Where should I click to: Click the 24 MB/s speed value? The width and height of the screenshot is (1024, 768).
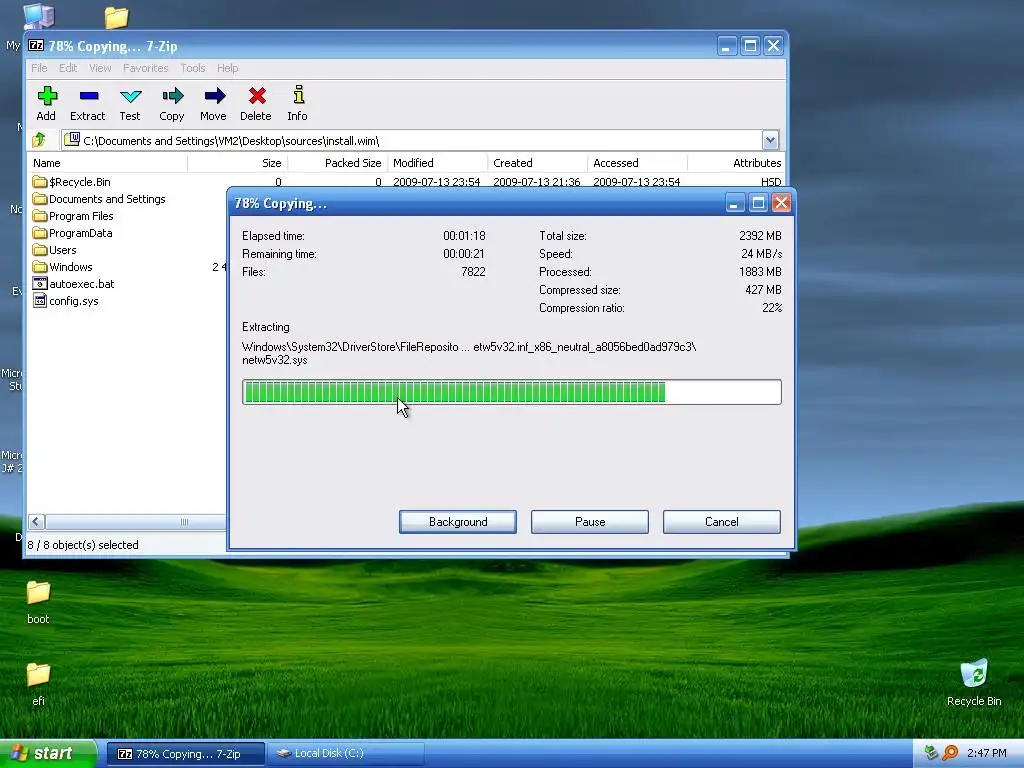click(761, 253)
